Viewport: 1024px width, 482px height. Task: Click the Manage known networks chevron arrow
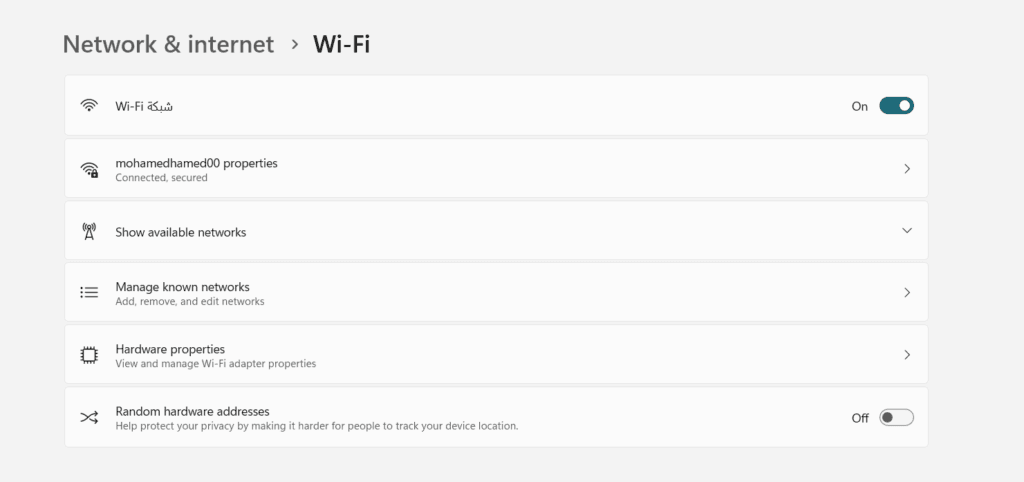907,293
